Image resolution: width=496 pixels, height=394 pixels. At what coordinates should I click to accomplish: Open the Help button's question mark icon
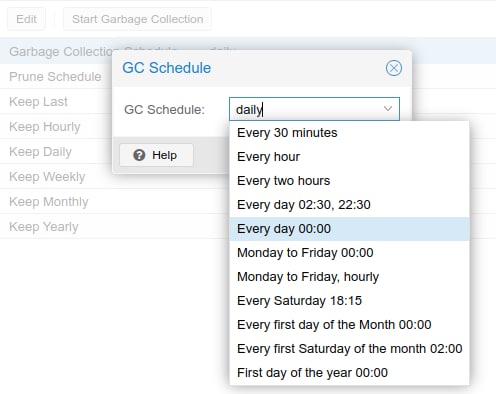(139, 155)
